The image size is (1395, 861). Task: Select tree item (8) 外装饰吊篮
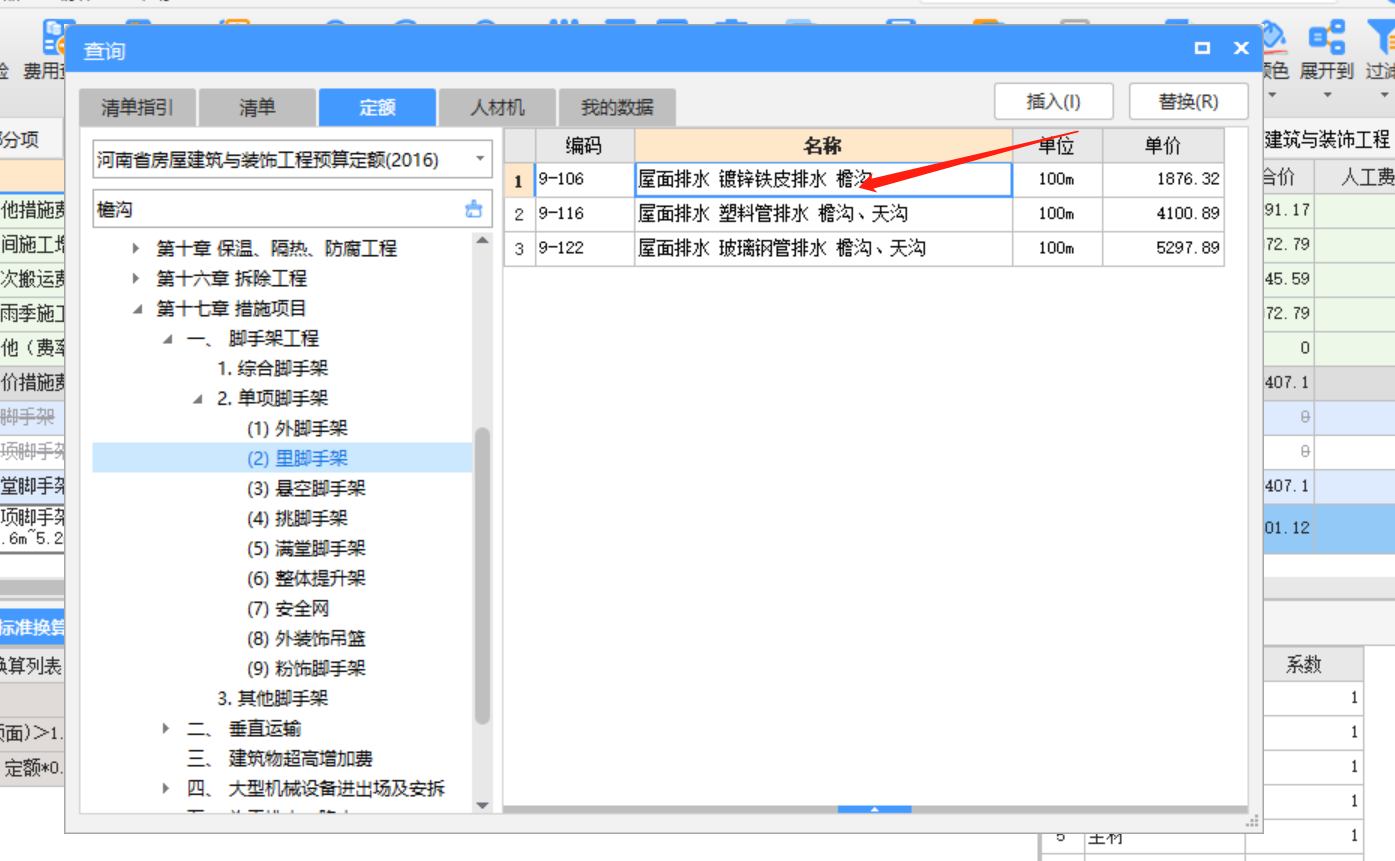(306, 639)
